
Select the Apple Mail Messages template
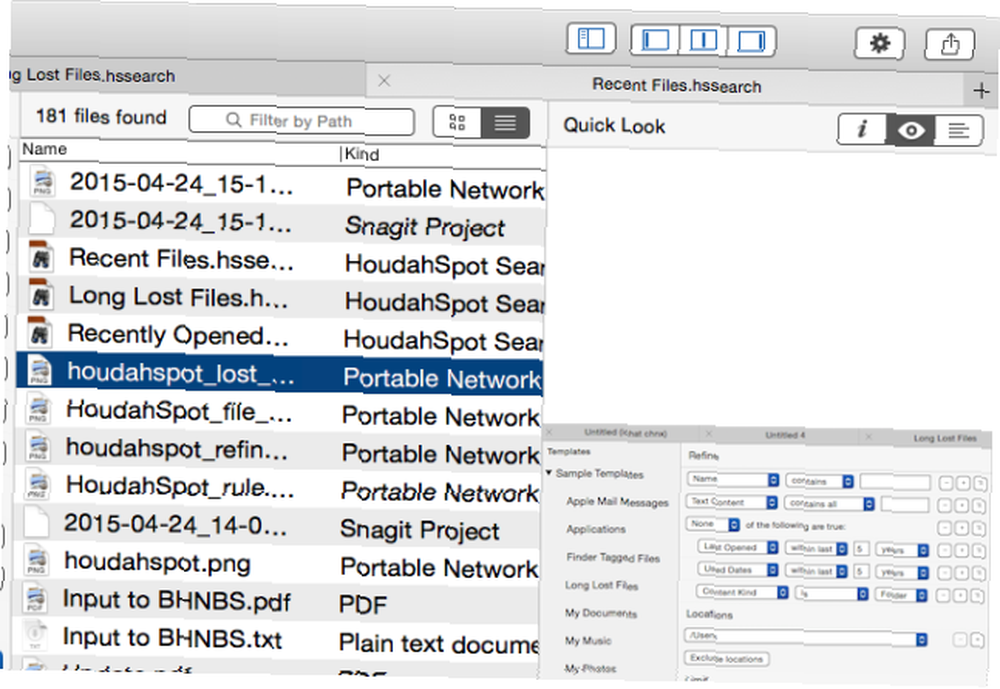617,502
